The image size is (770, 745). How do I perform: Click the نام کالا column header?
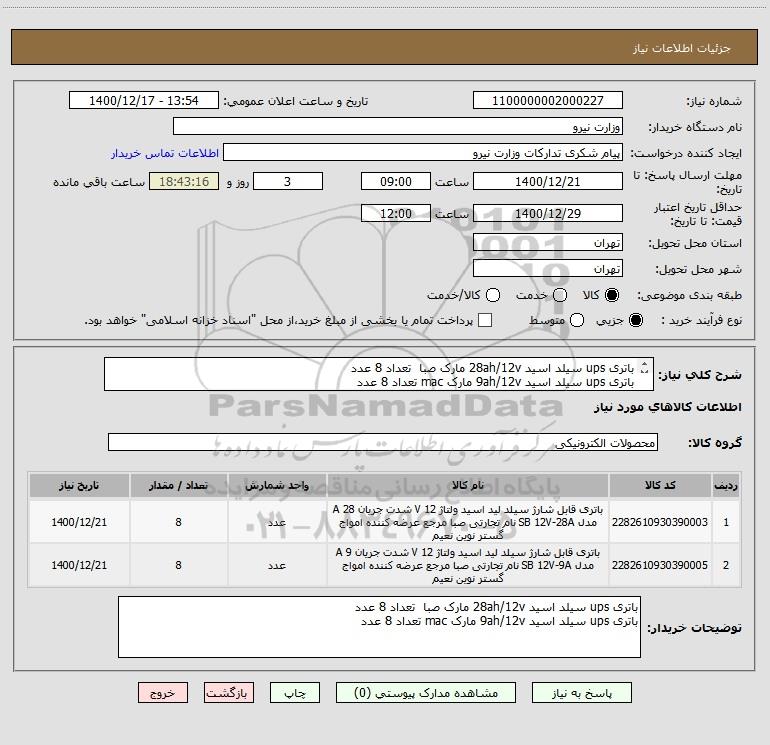pyautogui.click(x=468, y=486)
